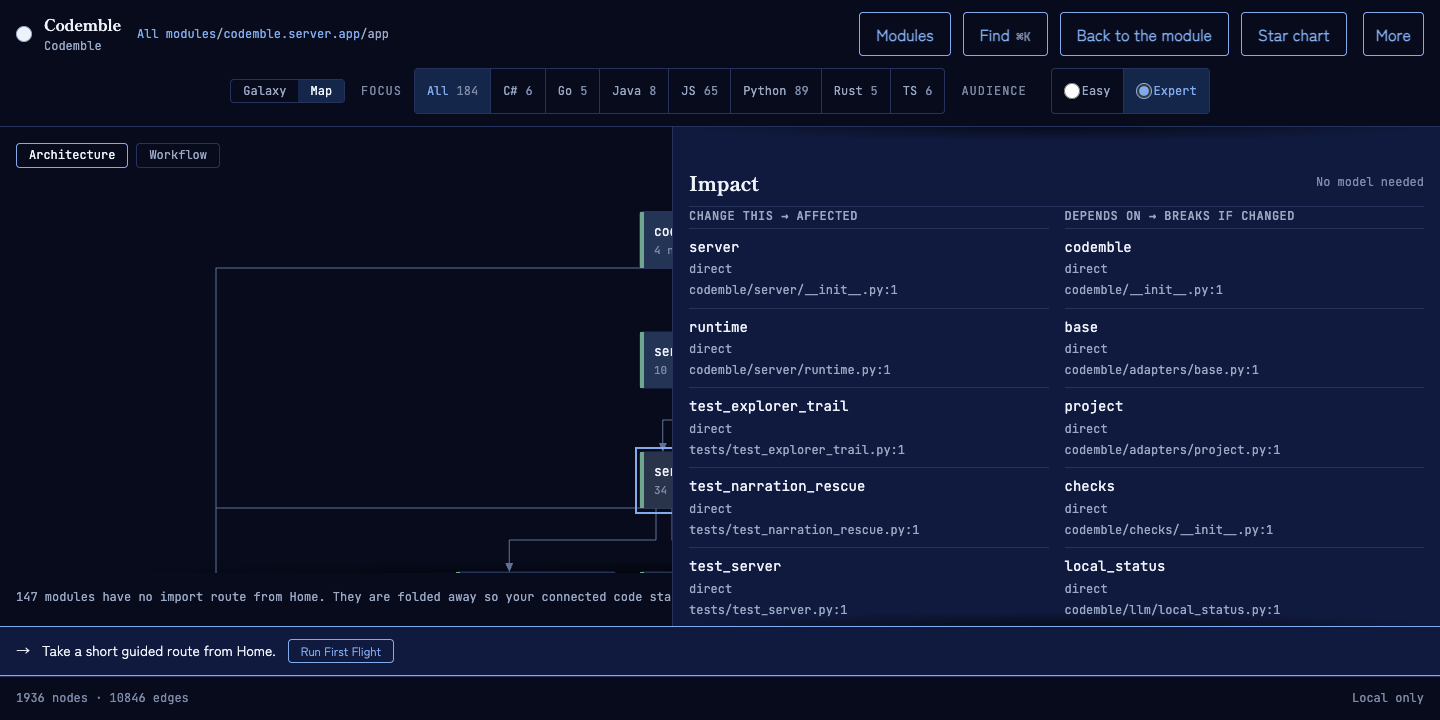This screenshot has width=1440, height=720.
Task: Open dependency 'base'
Action: coord(1081,327)
